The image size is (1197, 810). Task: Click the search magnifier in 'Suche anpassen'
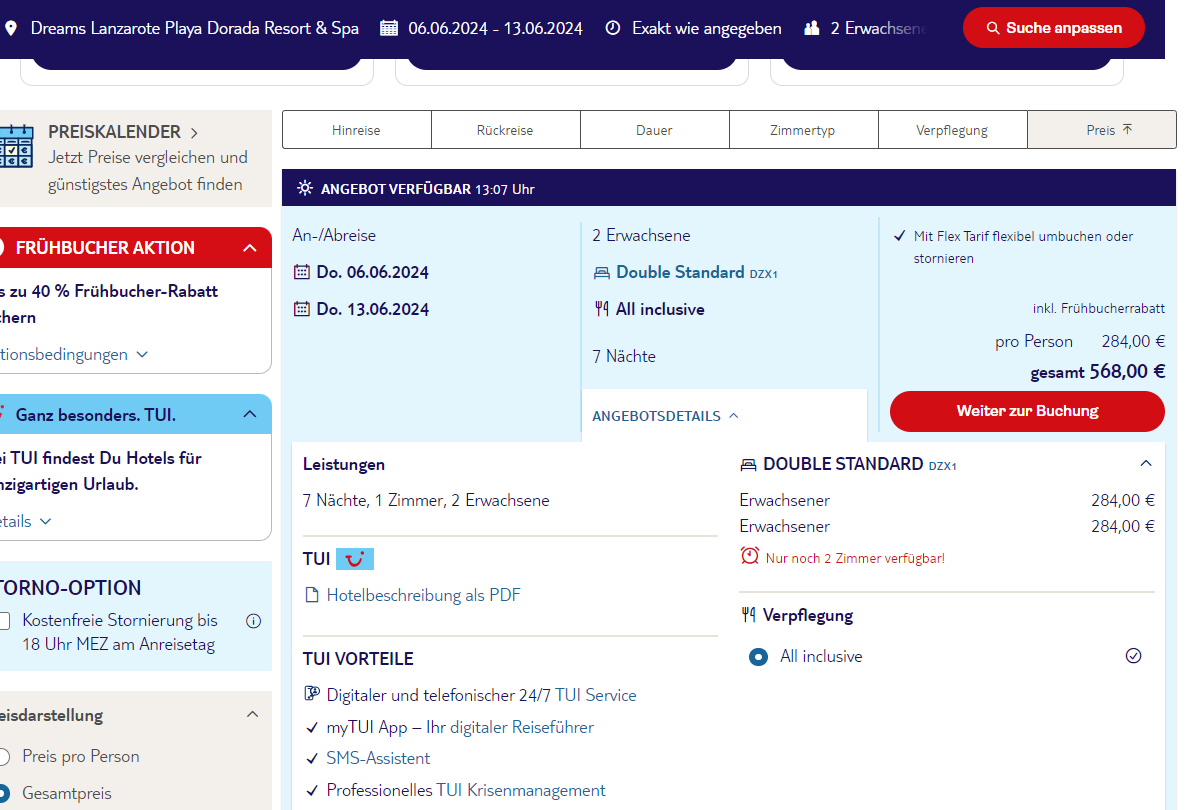993,28
